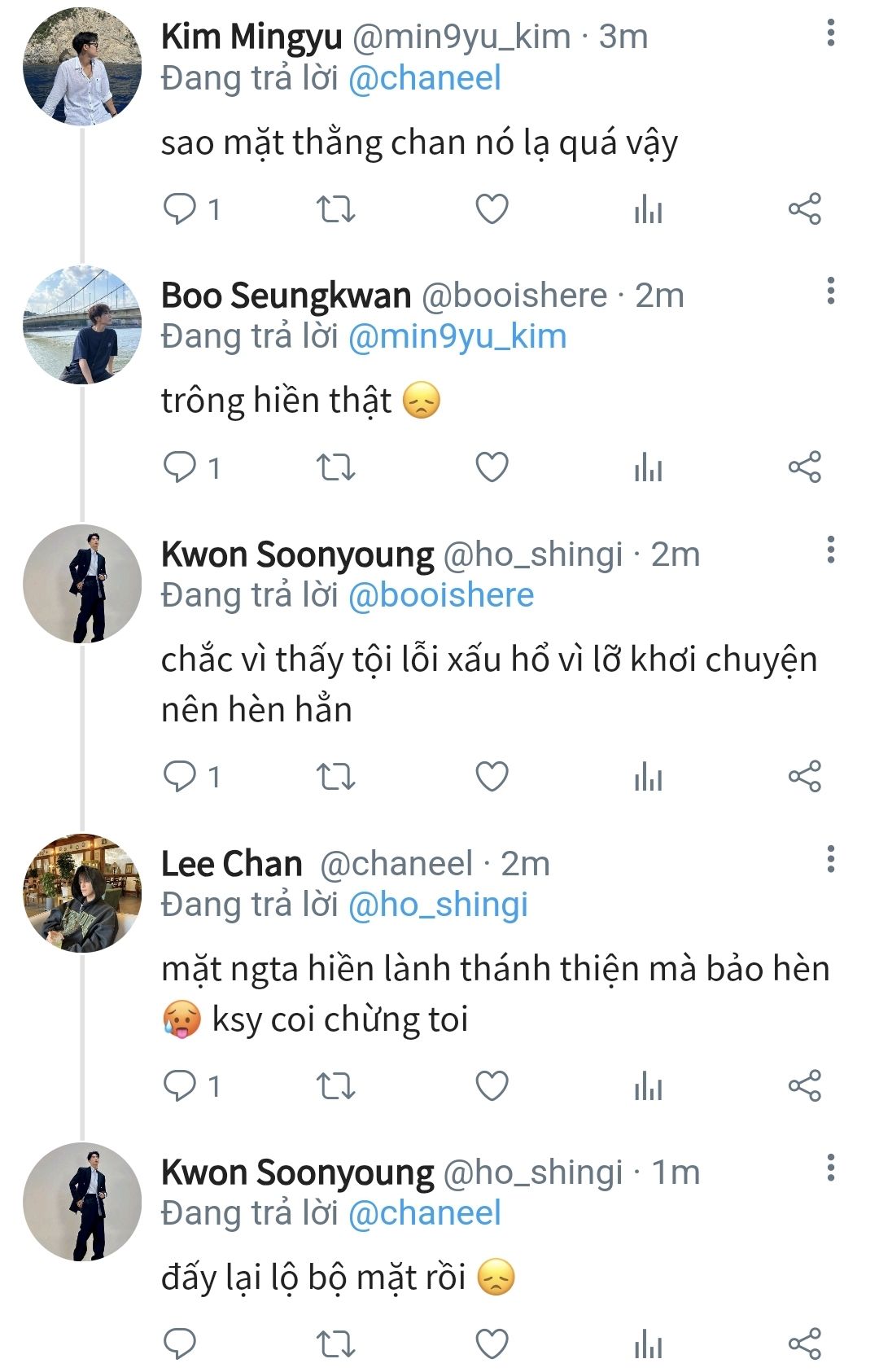Open more options on Kim Mingyu's tweet
Screen dimensions: 879x1372
830,33
